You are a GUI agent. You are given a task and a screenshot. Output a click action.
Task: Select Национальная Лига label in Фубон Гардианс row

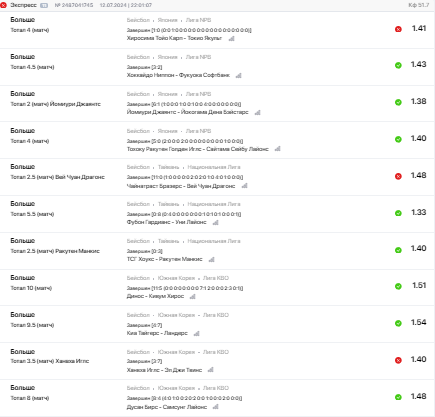[x=214, y=204]
